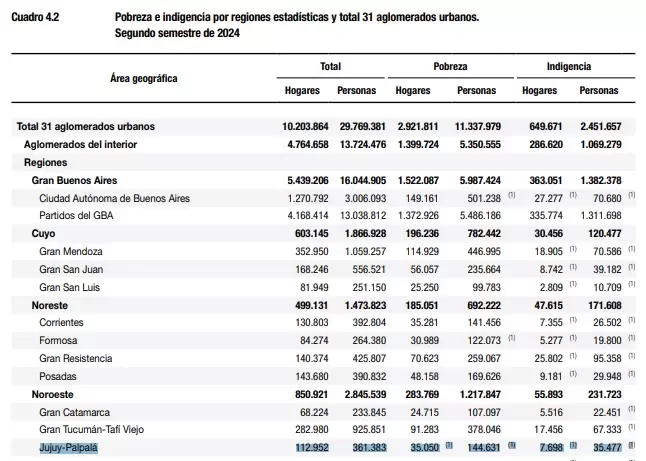Click the Posadas row label
This screenshot has height=461, width=646.
point(58,376)
